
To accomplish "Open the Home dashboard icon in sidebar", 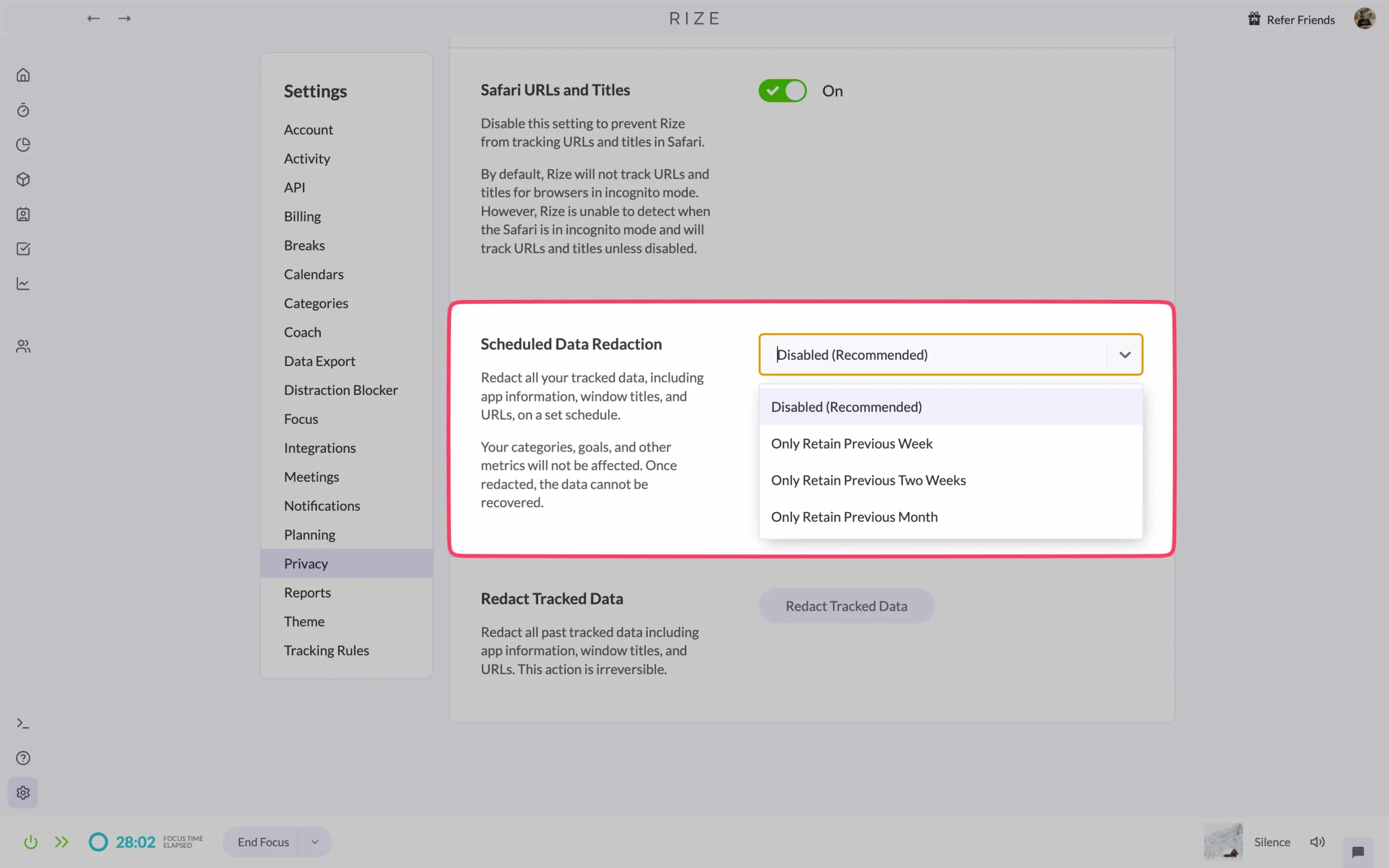I will (x=23, y=75).
